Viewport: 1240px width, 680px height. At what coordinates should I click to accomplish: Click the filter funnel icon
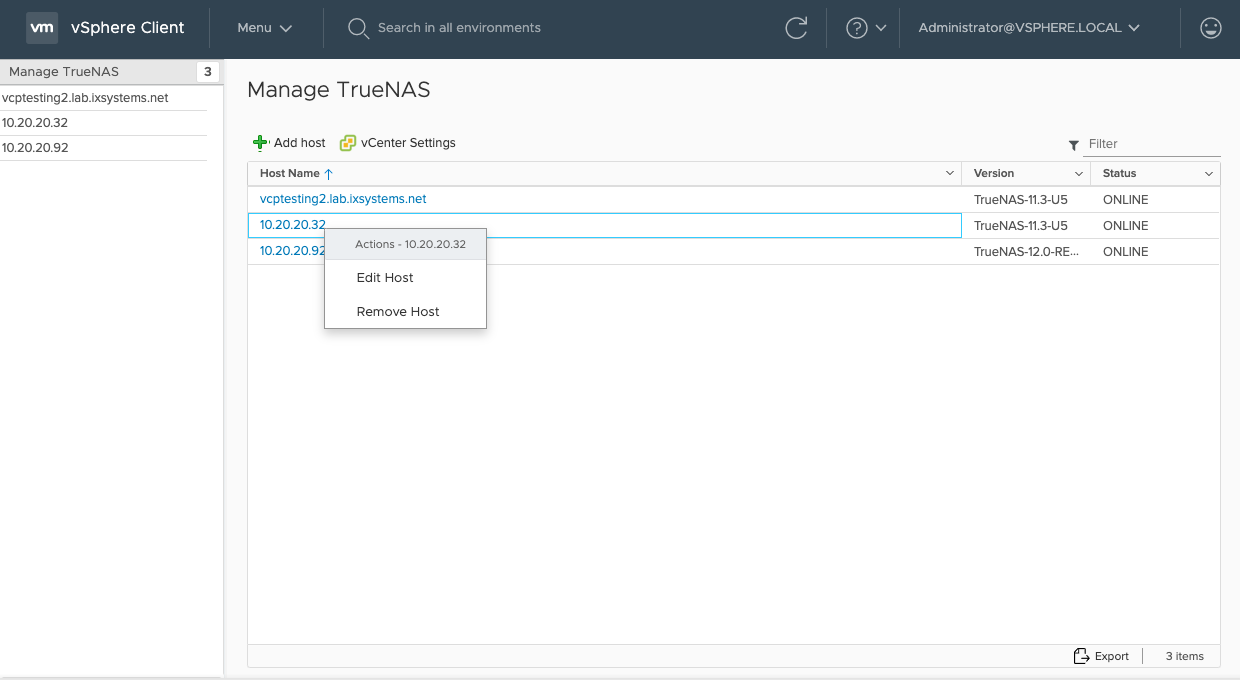pyautogui.click(x=1074, y=145)
